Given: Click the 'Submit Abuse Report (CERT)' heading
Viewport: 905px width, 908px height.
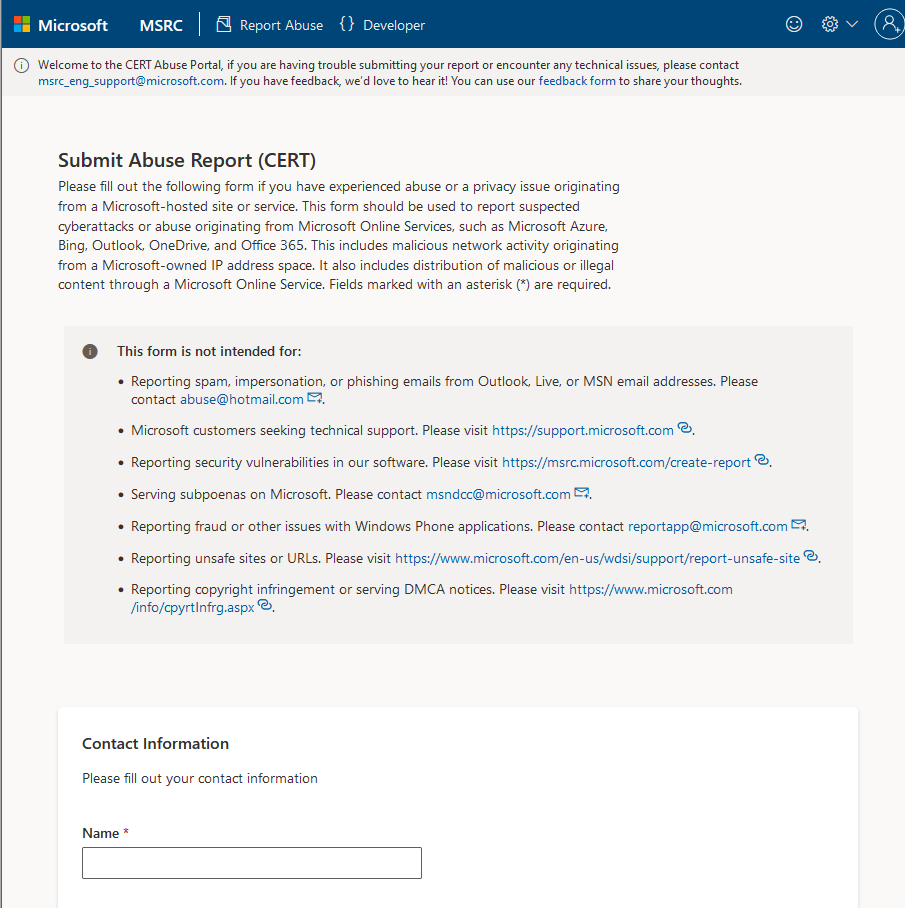Looking at the screenshot, I should [187, 160].
